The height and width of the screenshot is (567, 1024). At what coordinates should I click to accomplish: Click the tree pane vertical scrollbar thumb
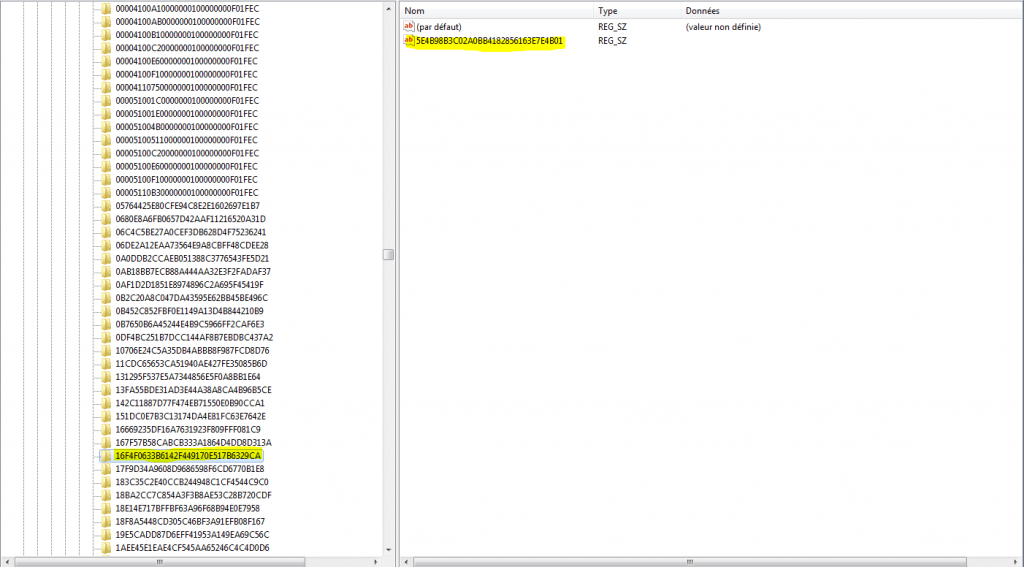(389, 255)
